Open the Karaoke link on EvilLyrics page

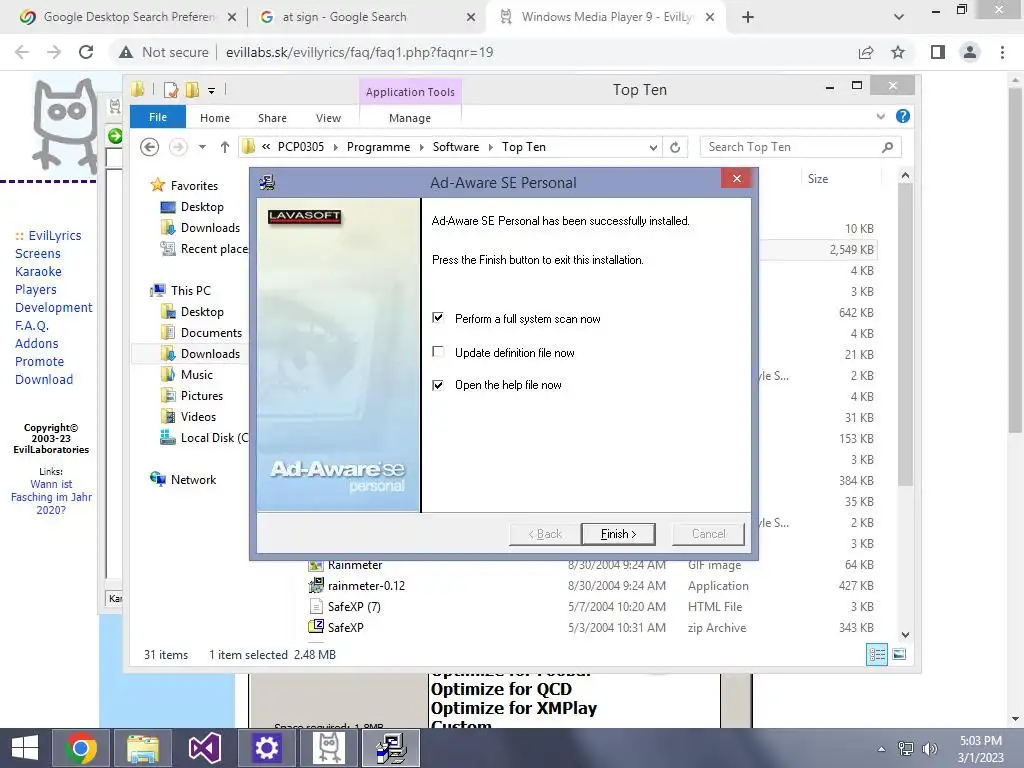[39, 272]
